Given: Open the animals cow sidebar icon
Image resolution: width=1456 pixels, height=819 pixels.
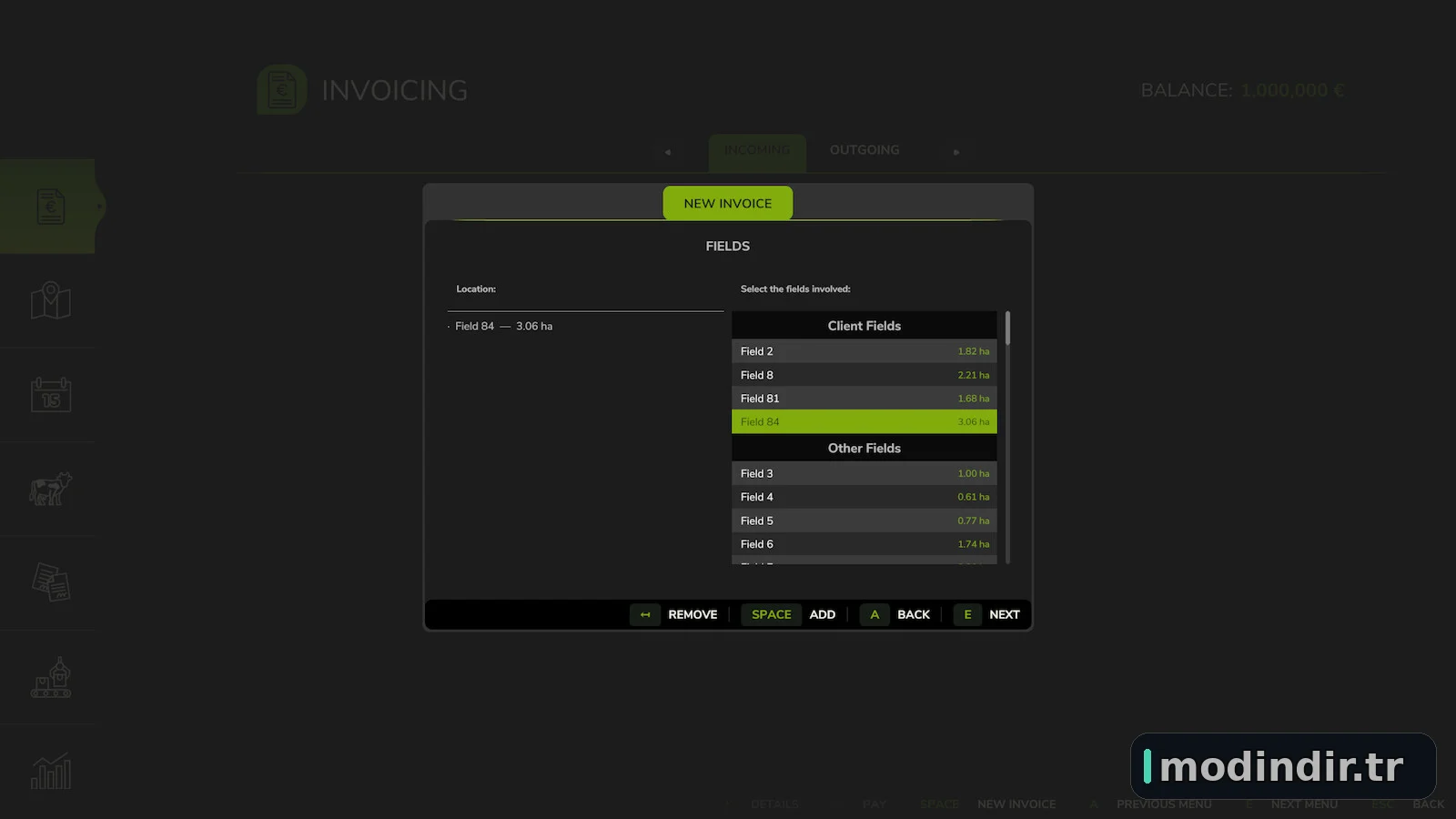Looking at the screenshot, I should tap(51, 489).
